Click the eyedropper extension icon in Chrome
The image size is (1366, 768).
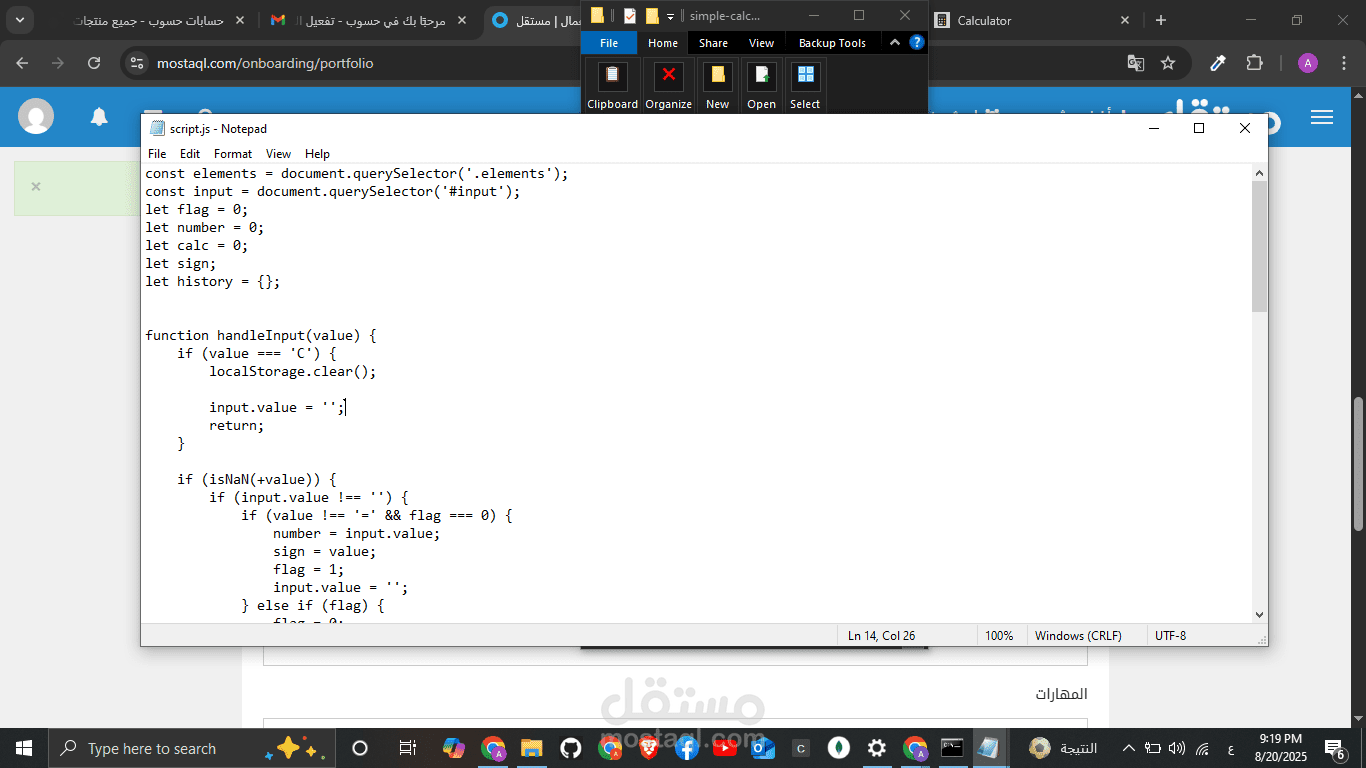1218,63
